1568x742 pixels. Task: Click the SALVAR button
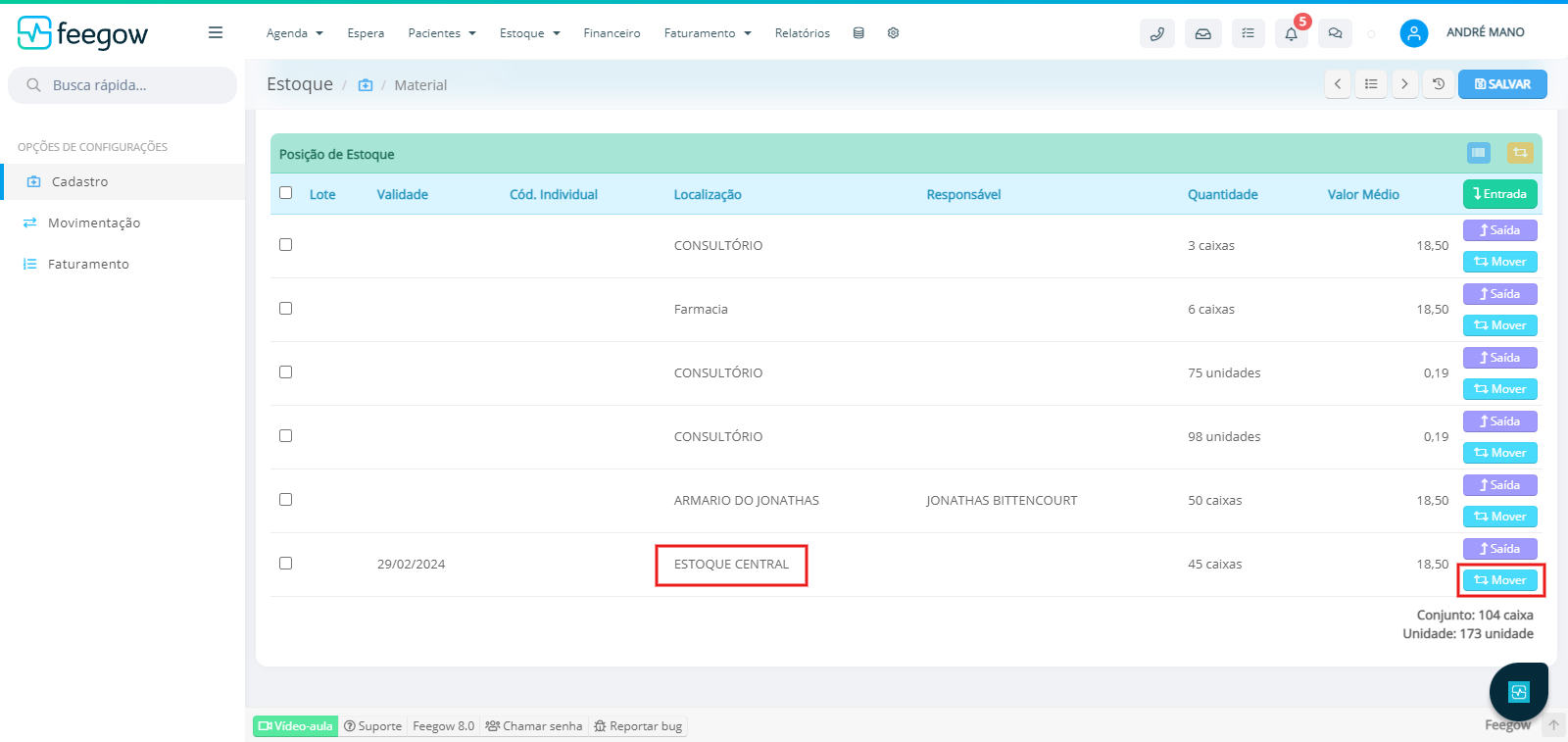(x=1502, y=84)
